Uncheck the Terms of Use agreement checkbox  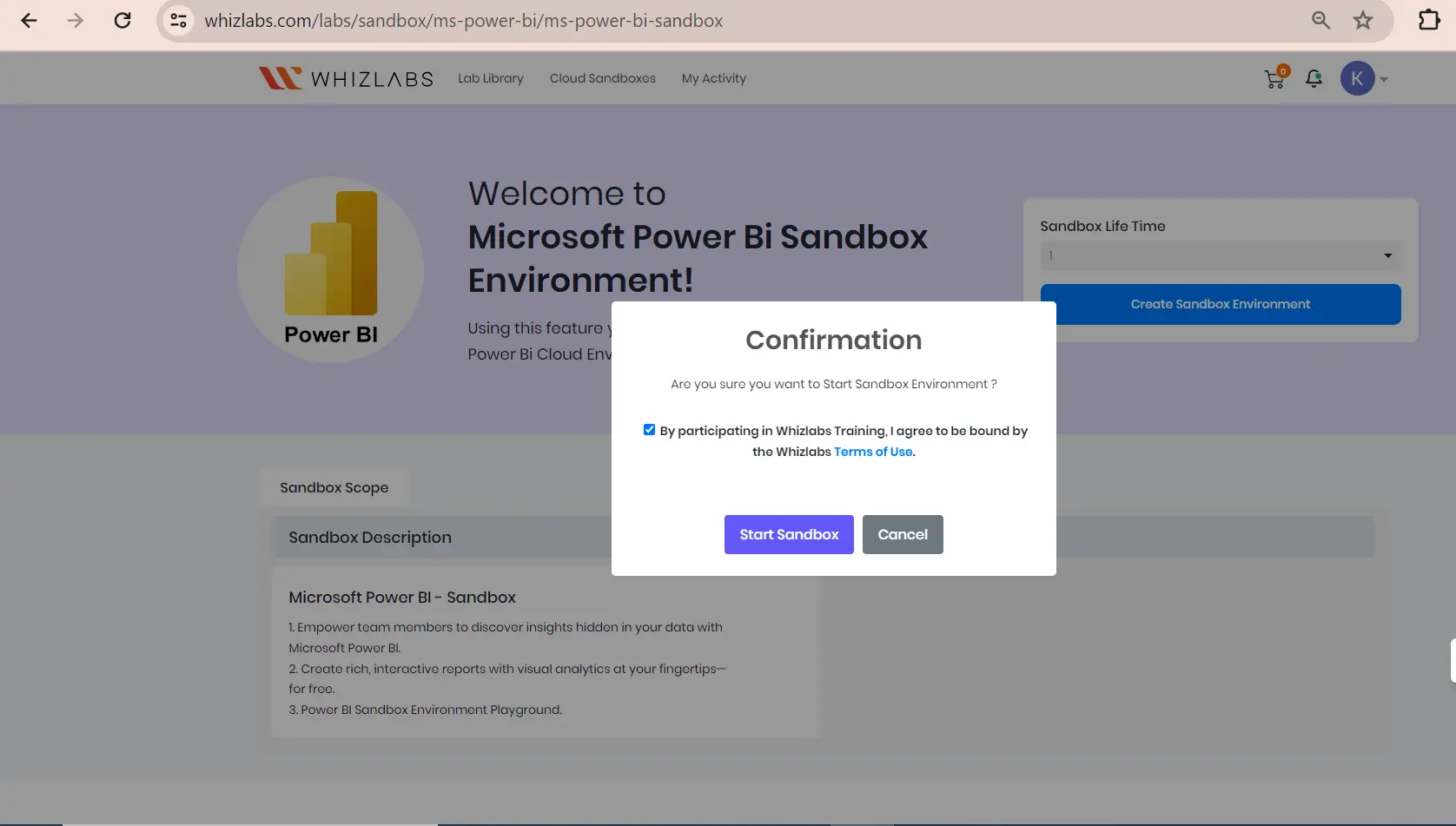[649, 430]
